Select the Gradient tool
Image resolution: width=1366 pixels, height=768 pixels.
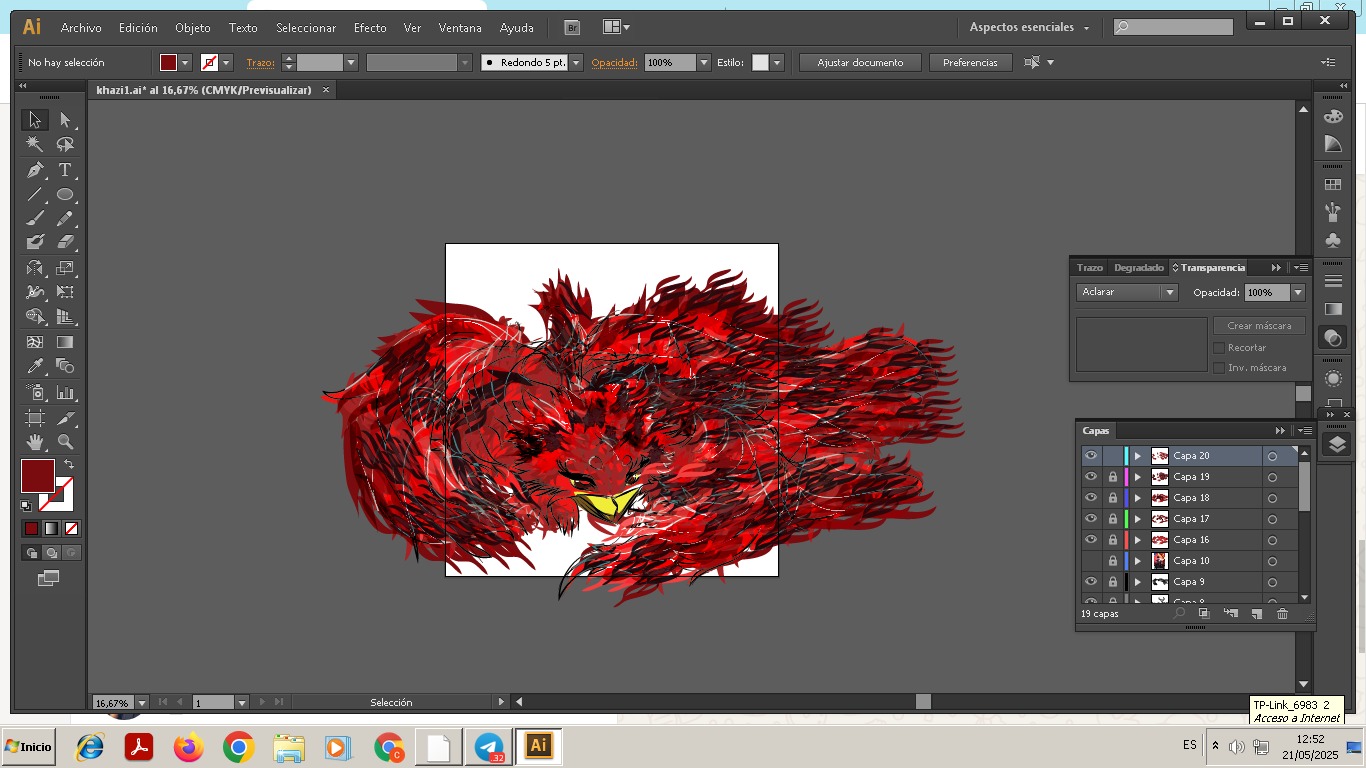tap(65, 342)
